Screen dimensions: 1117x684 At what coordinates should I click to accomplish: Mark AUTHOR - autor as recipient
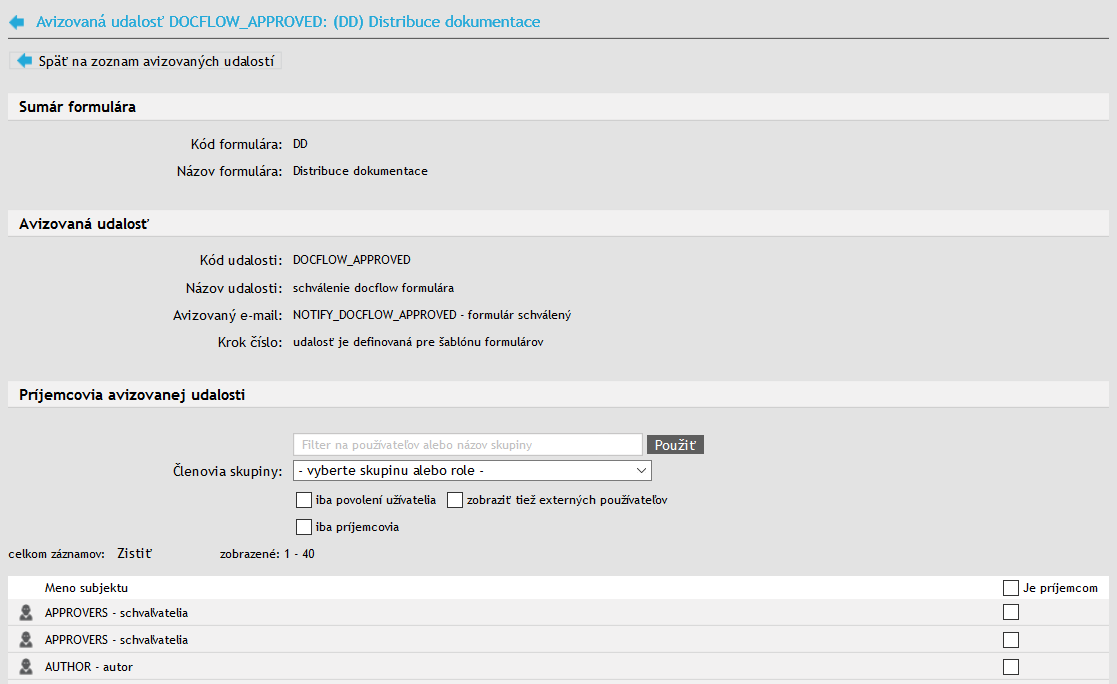[x=1011, y=667]
